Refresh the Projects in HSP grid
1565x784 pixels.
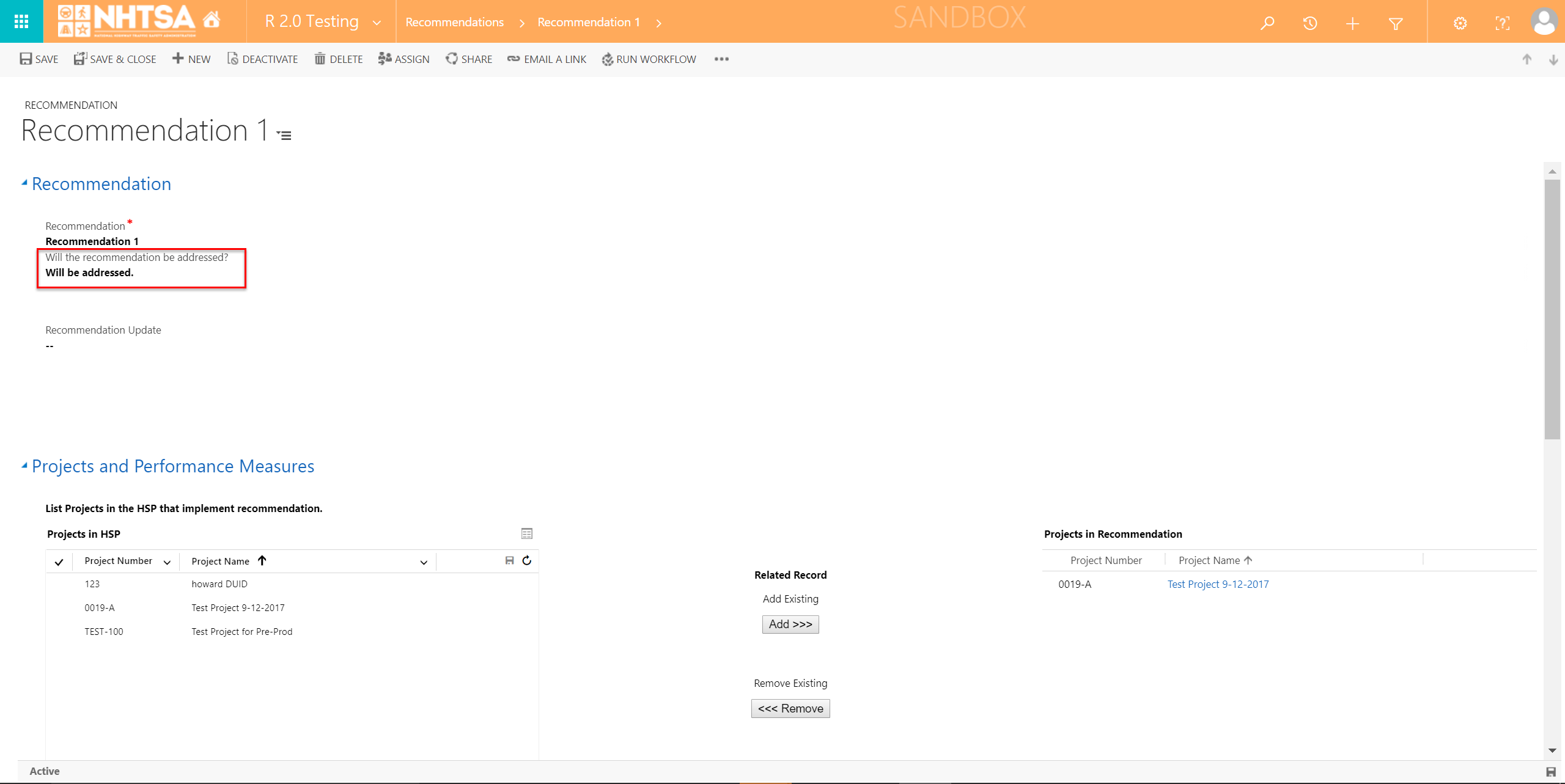[527, 560]
